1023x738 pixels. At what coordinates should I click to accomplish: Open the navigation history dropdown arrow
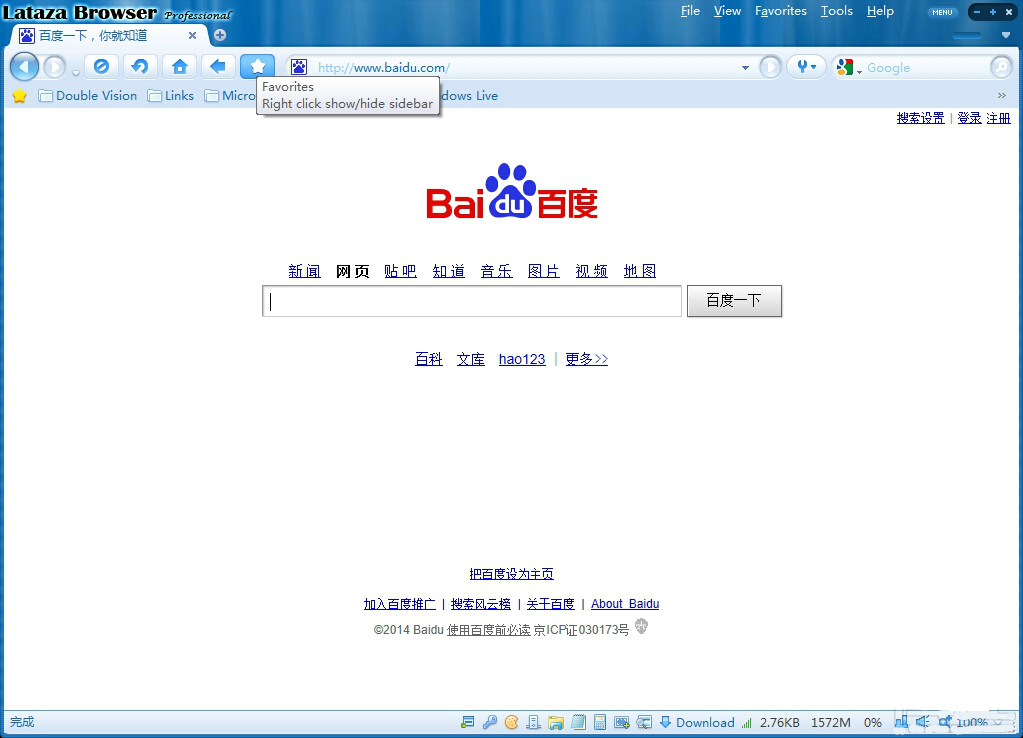(x=76, y=72)
